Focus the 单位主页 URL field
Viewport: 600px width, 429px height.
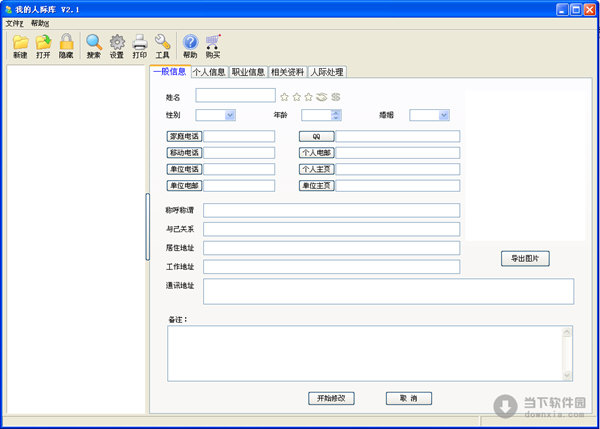coord(398,186)
